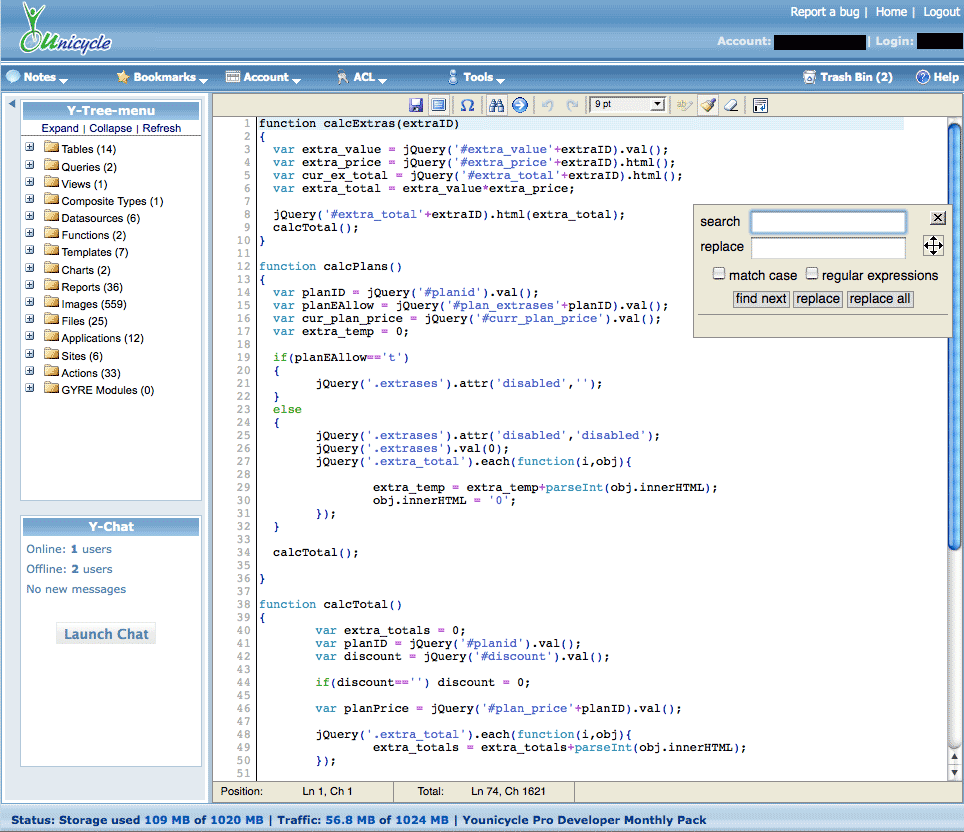Expand the Applications (12) tree node
The height and width of the screenshot is (832, 964).
tap(30, 337)
